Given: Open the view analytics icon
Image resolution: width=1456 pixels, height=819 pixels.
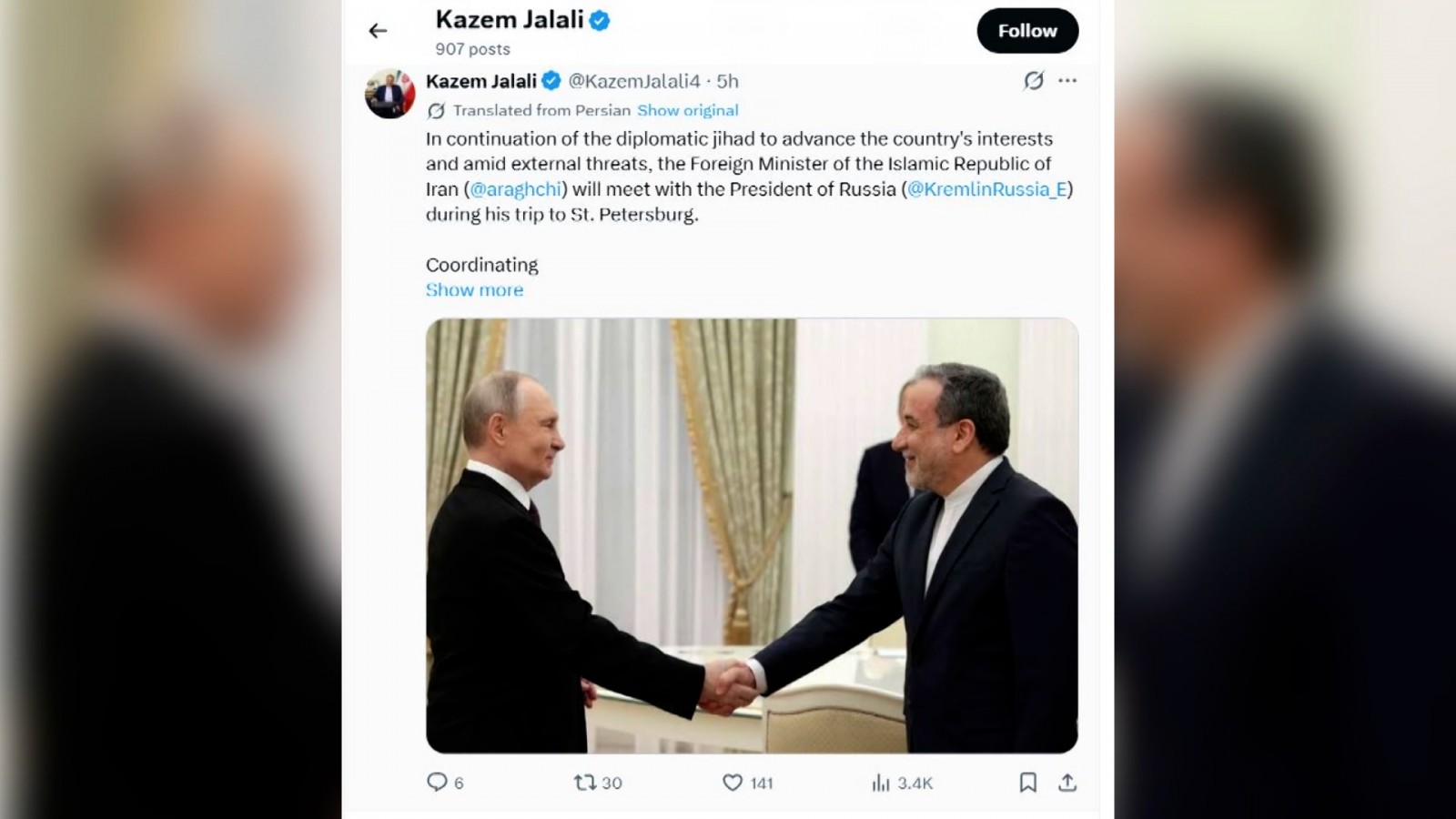Looking at the screenshot, I should pyautogui.click(x=880, y=783).
